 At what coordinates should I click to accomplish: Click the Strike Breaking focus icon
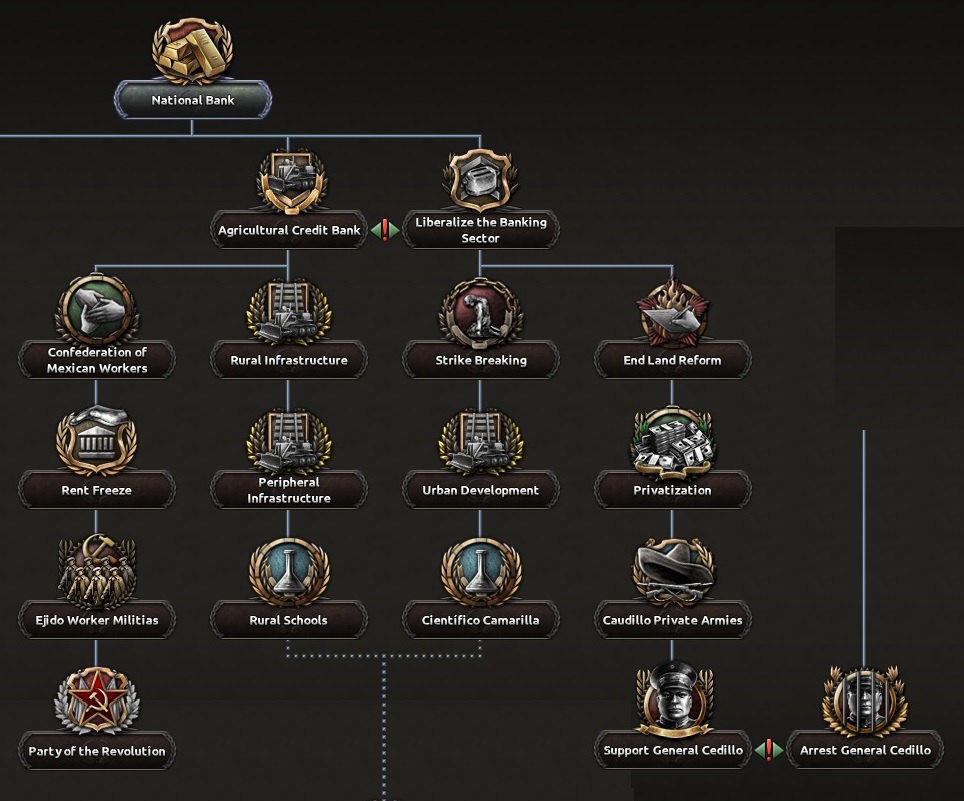(x=480, y=312)
